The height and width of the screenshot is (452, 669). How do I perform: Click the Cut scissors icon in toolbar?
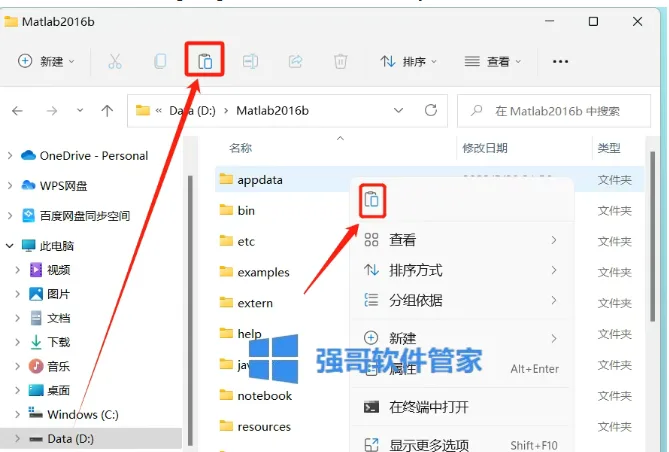115,61
